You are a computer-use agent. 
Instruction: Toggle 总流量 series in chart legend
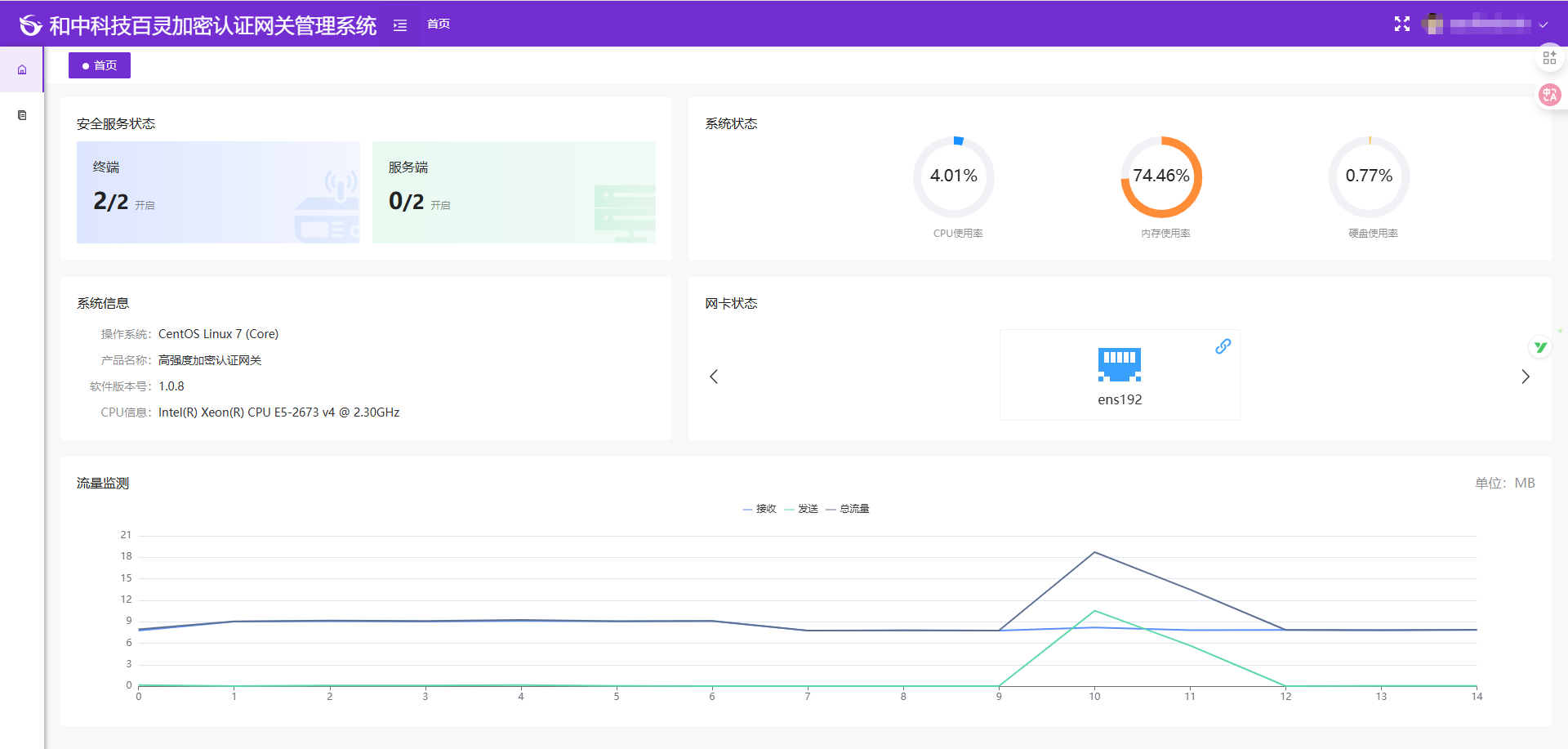point(848,509)
